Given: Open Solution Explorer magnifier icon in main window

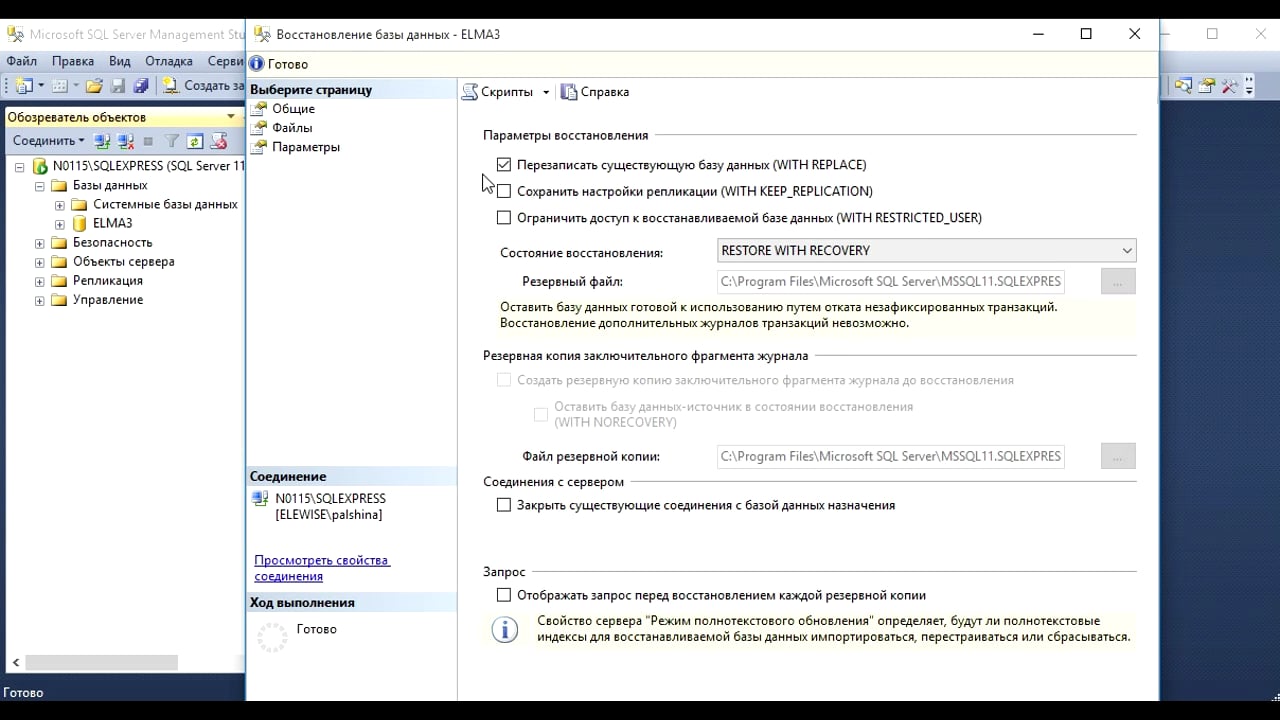Looking at the screenshot, I should pyautogui.click(x=1183, y=86).
